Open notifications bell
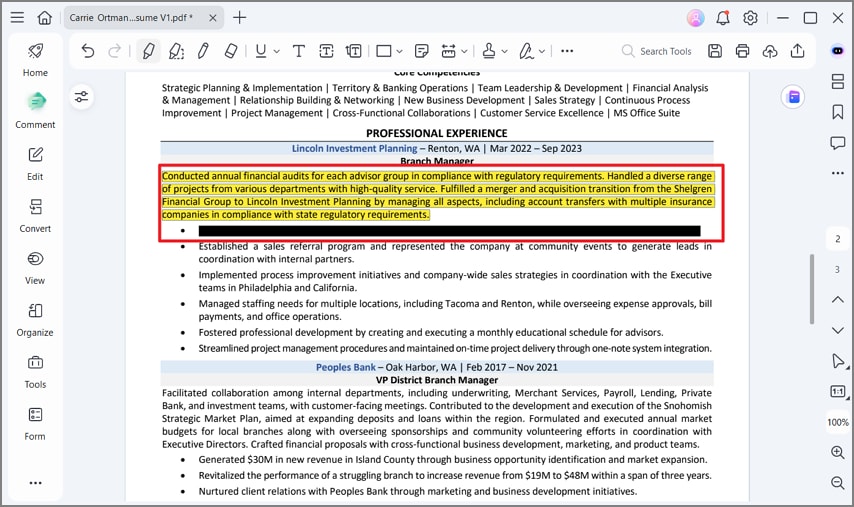This screenshot has width=854, height=507. pyautogui.click(x=723, y=18)
